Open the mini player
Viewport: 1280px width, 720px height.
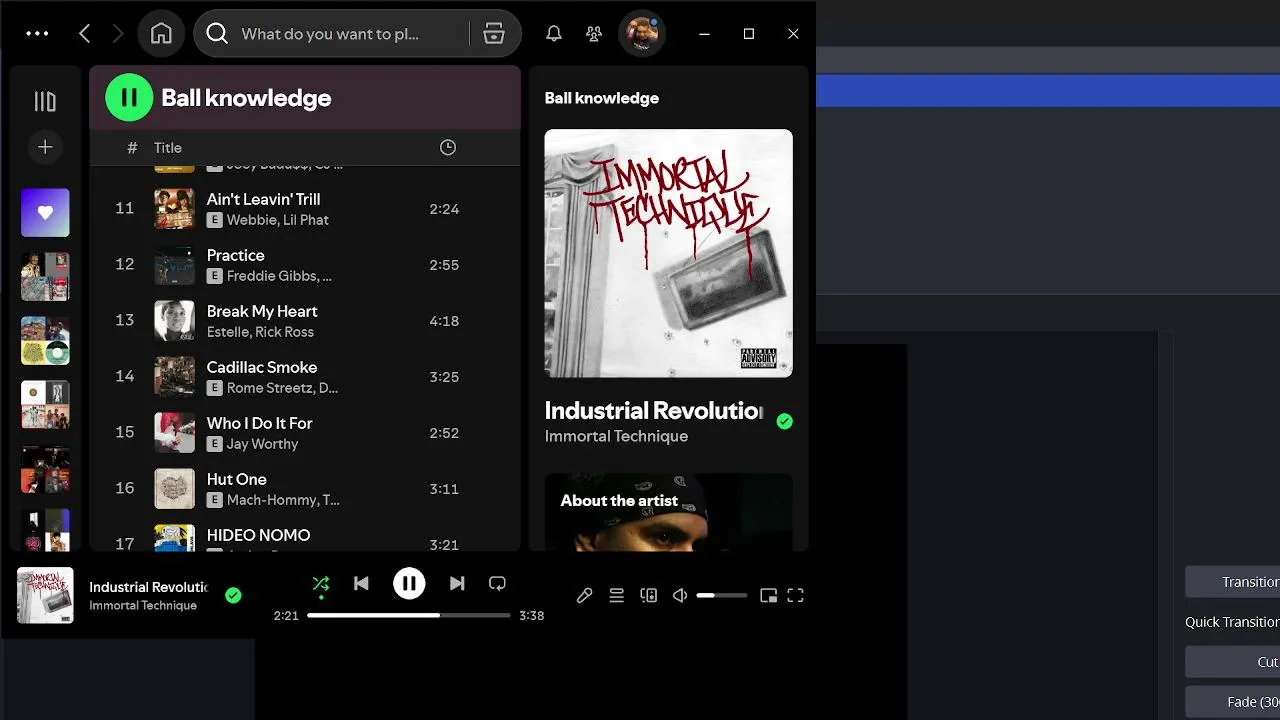pos(769,595)
